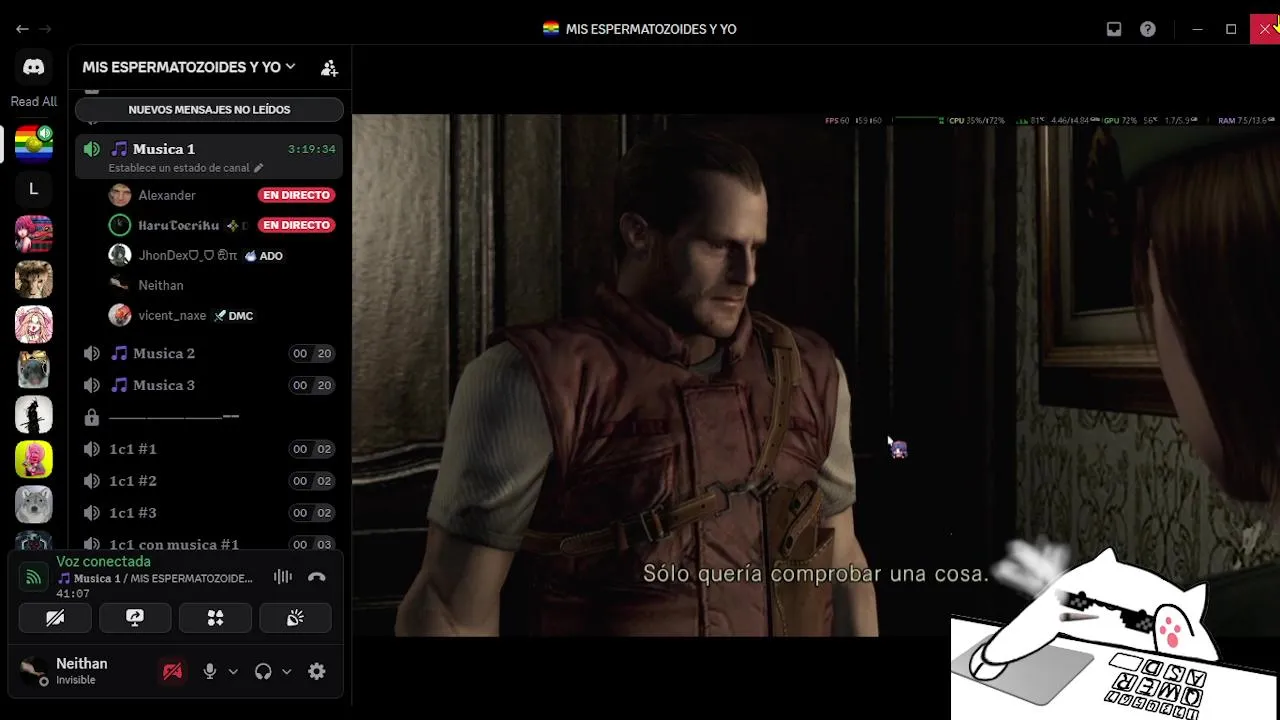Open the yellow-background server icon
1280x720 pixels.
tap(33, 459)
